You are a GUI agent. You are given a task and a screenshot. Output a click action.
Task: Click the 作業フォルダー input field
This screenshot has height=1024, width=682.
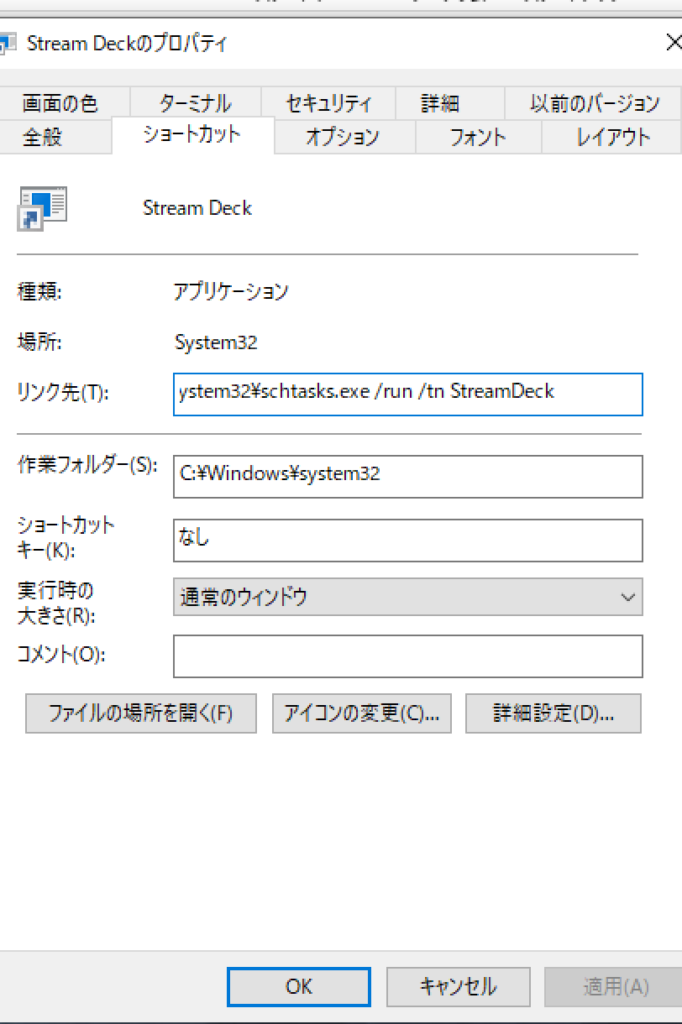[408, 476]
